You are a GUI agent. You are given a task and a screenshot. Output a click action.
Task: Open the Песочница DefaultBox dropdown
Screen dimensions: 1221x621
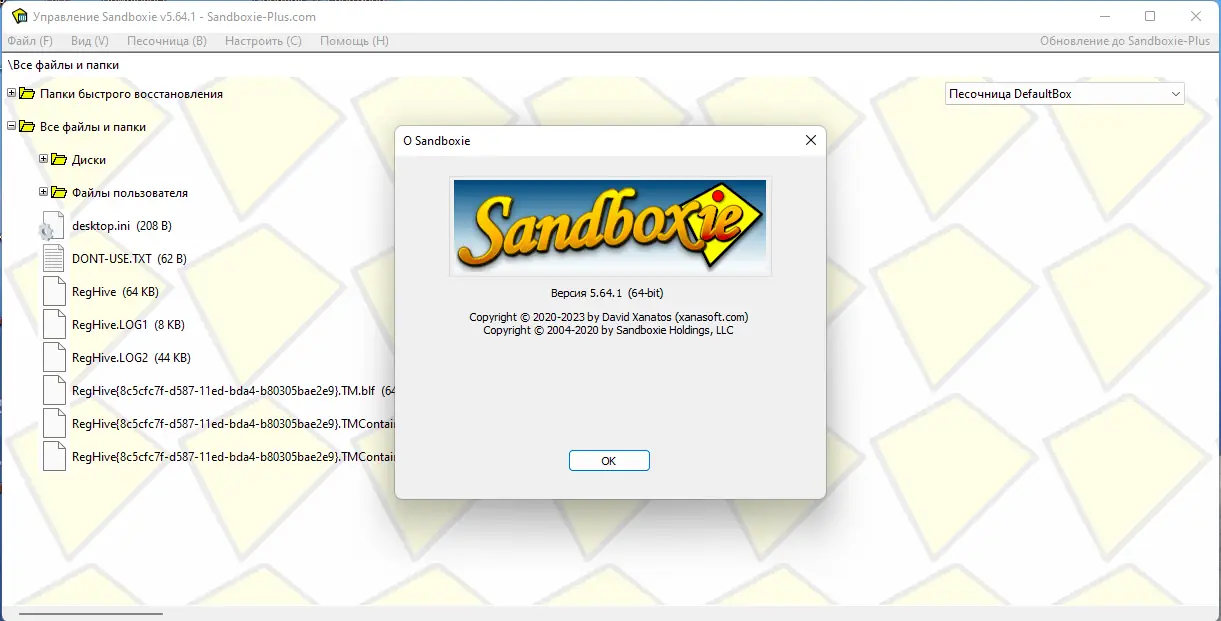point(1065,94)
